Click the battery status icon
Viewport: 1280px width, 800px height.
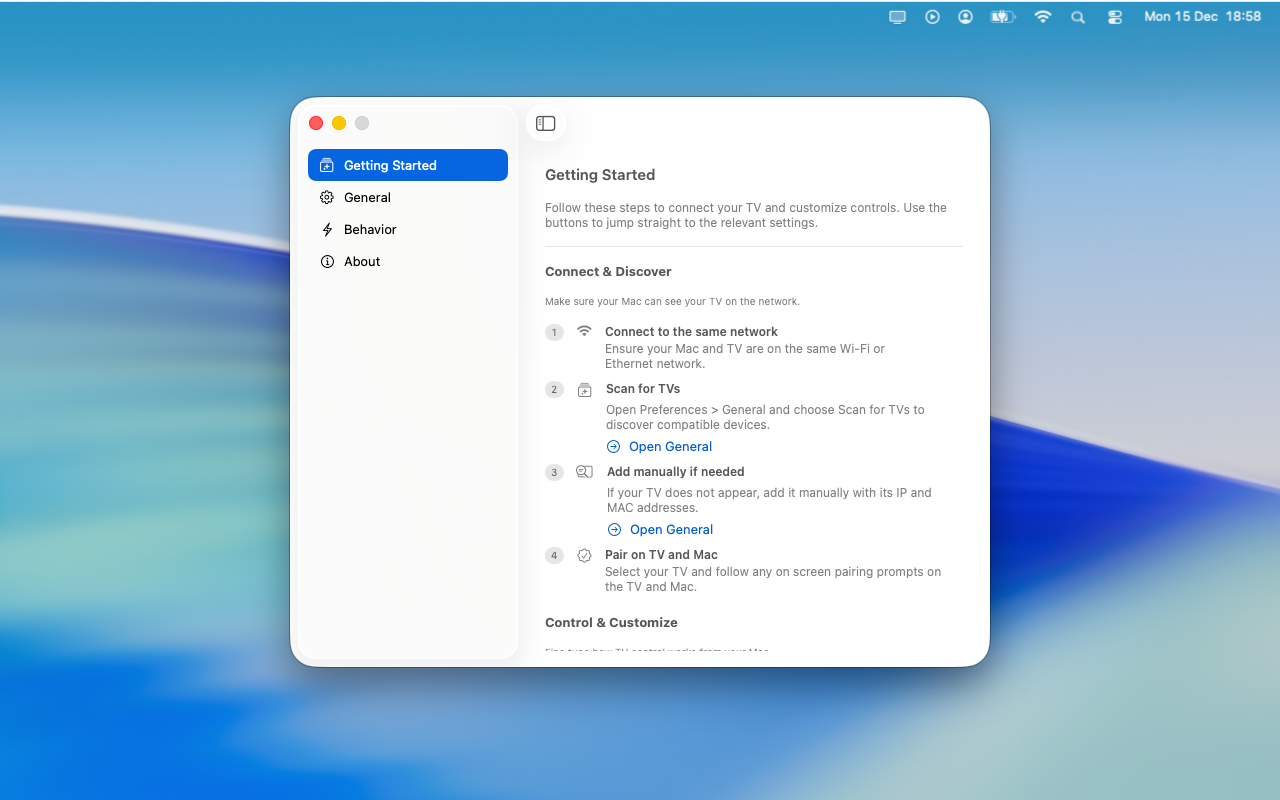coord(1002,17)
